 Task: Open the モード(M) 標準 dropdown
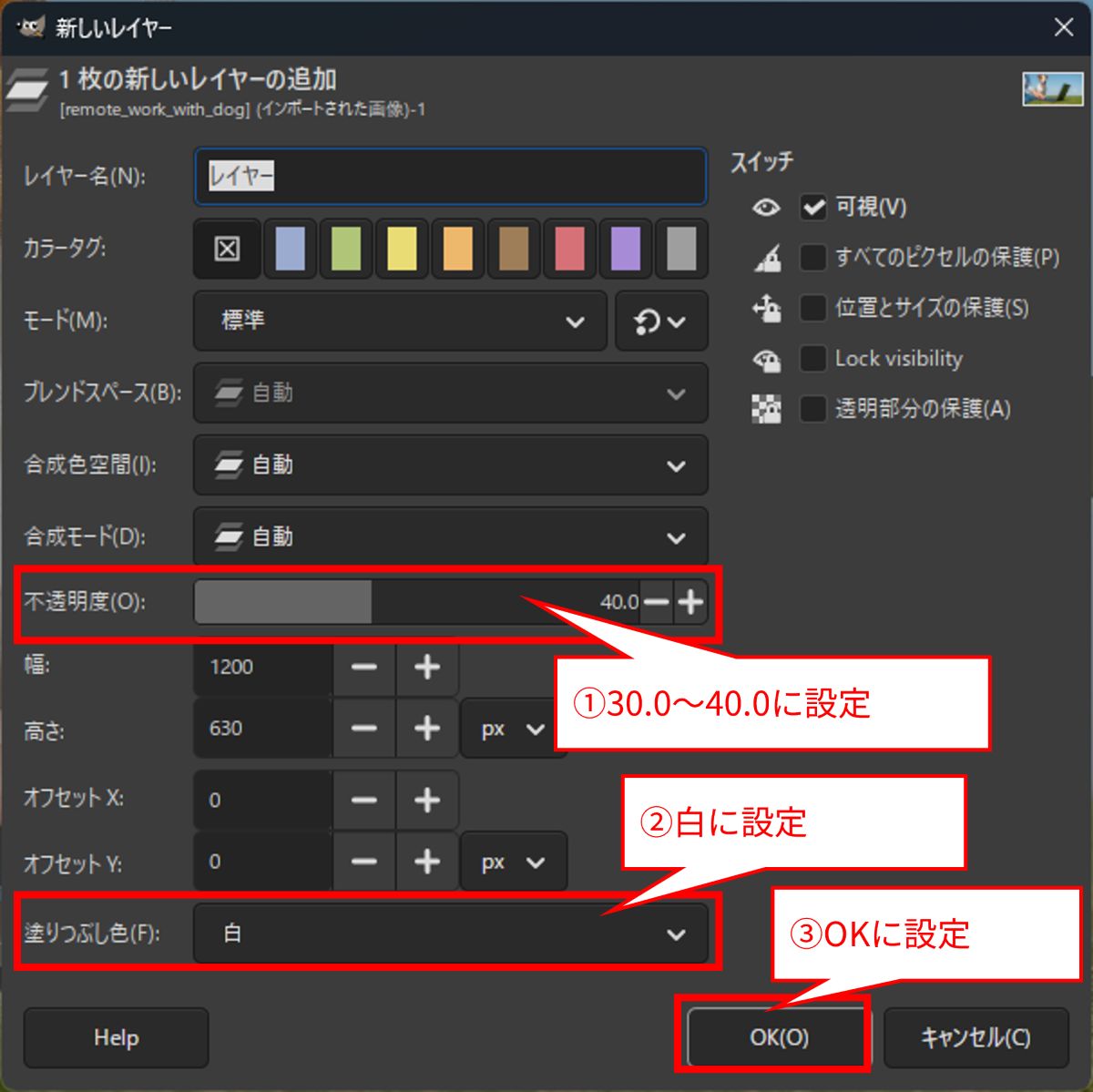click(400, 321)
